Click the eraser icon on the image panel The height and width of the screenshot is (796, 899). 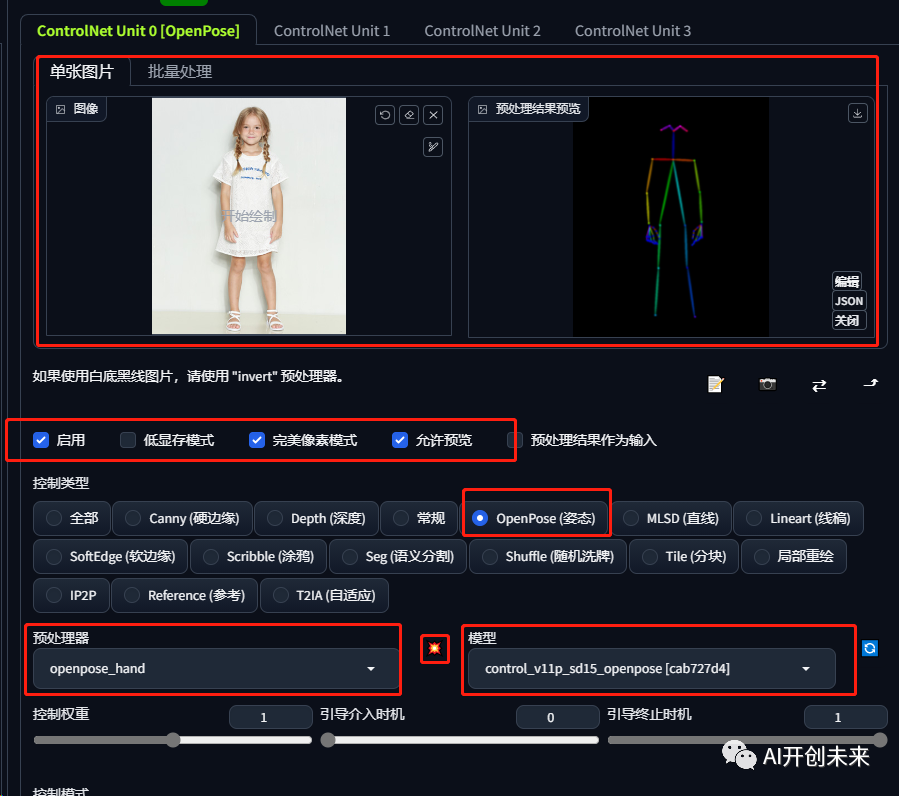pyautogui.click(x=409, y=115)
